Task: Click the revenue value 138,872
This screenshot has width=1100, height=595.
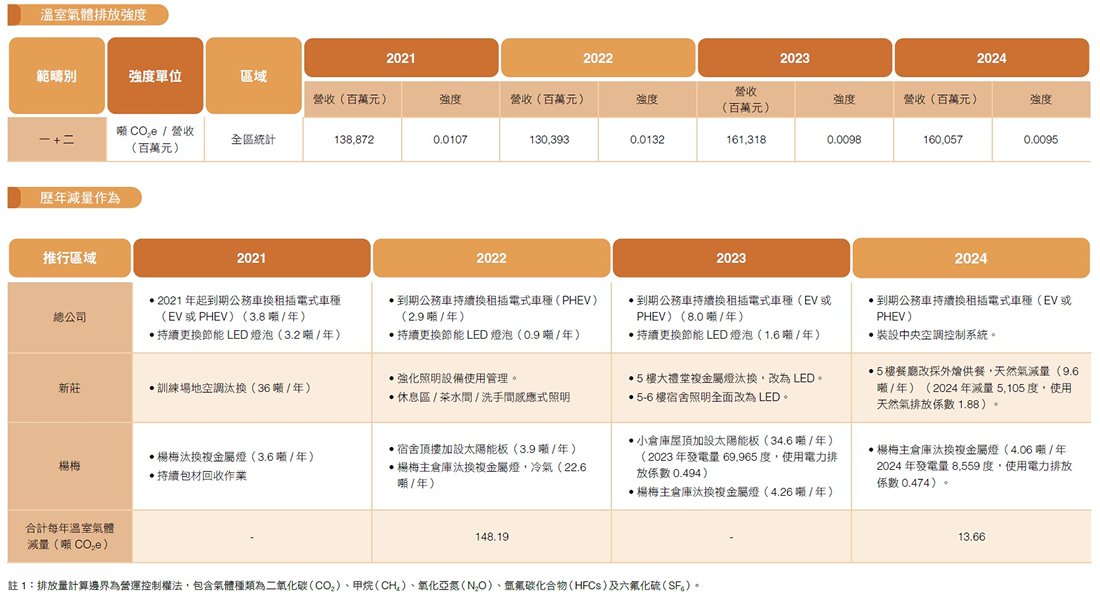Action: [353, 140]
